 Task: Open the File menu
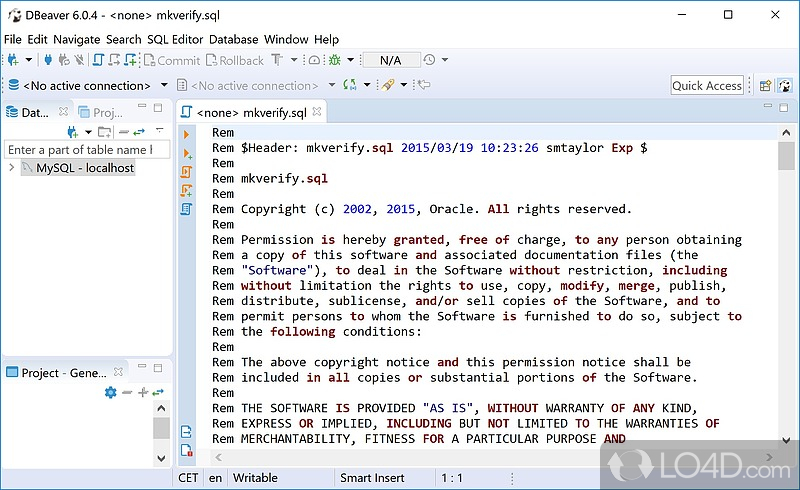(13, 39)
